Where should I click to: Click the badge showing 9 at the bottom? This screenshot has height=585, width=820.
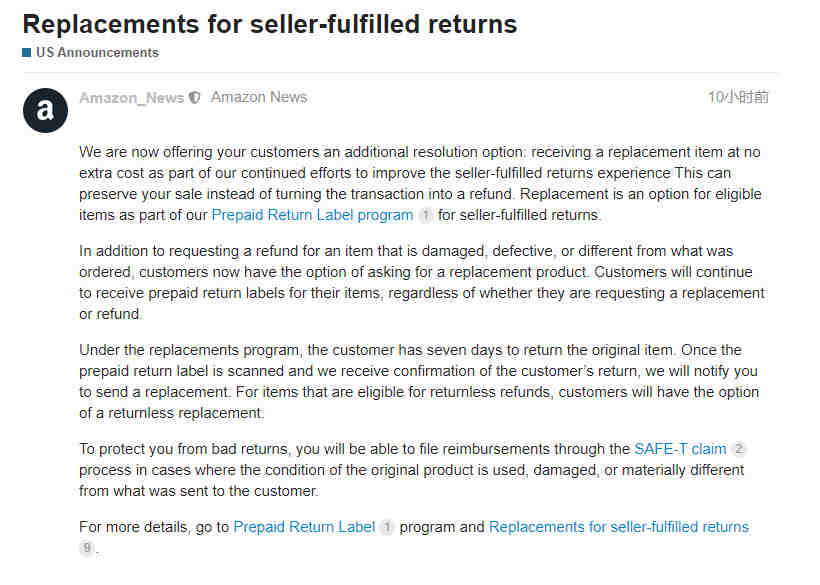point(86,548)
